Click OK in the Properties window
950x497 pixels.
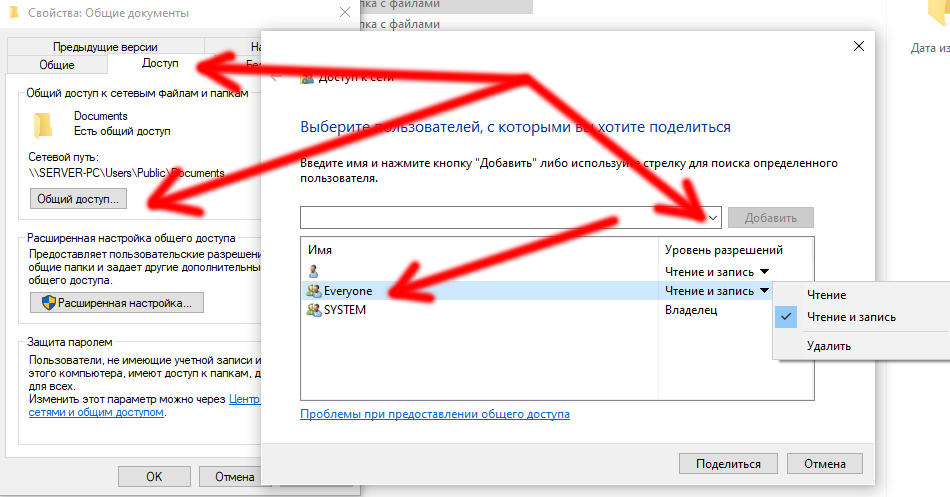(154, 477)
